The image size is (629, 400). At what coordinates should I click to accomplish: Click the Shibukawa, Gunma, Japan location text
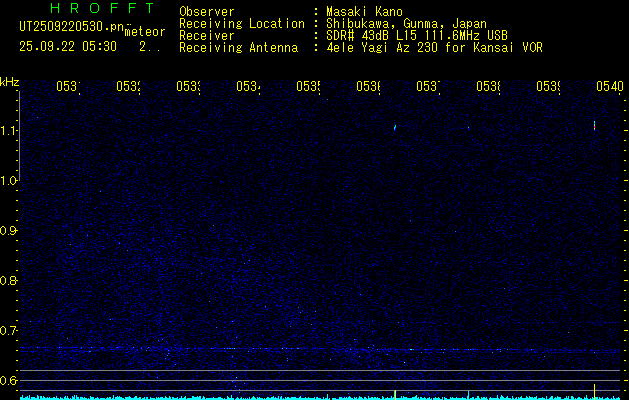(406, 24)
